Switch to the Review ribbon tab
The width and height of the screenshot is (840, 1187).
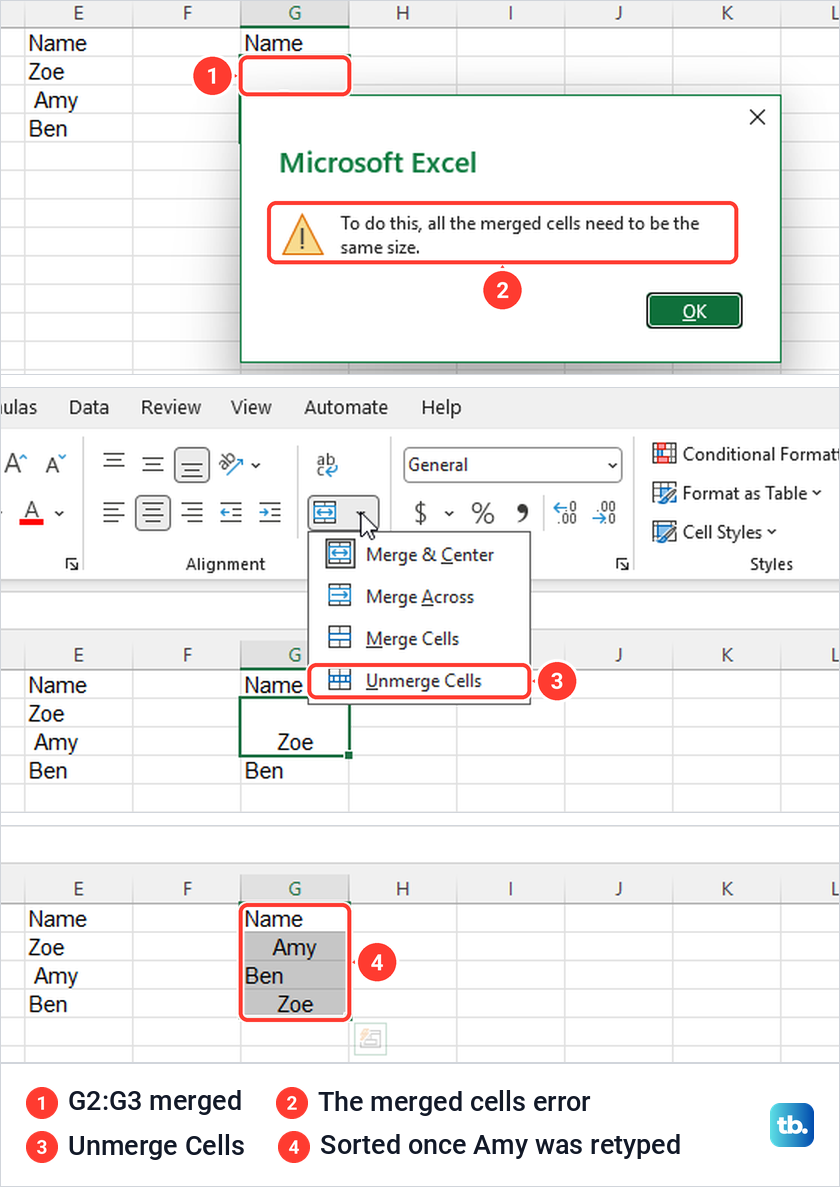tap(171, 407)
